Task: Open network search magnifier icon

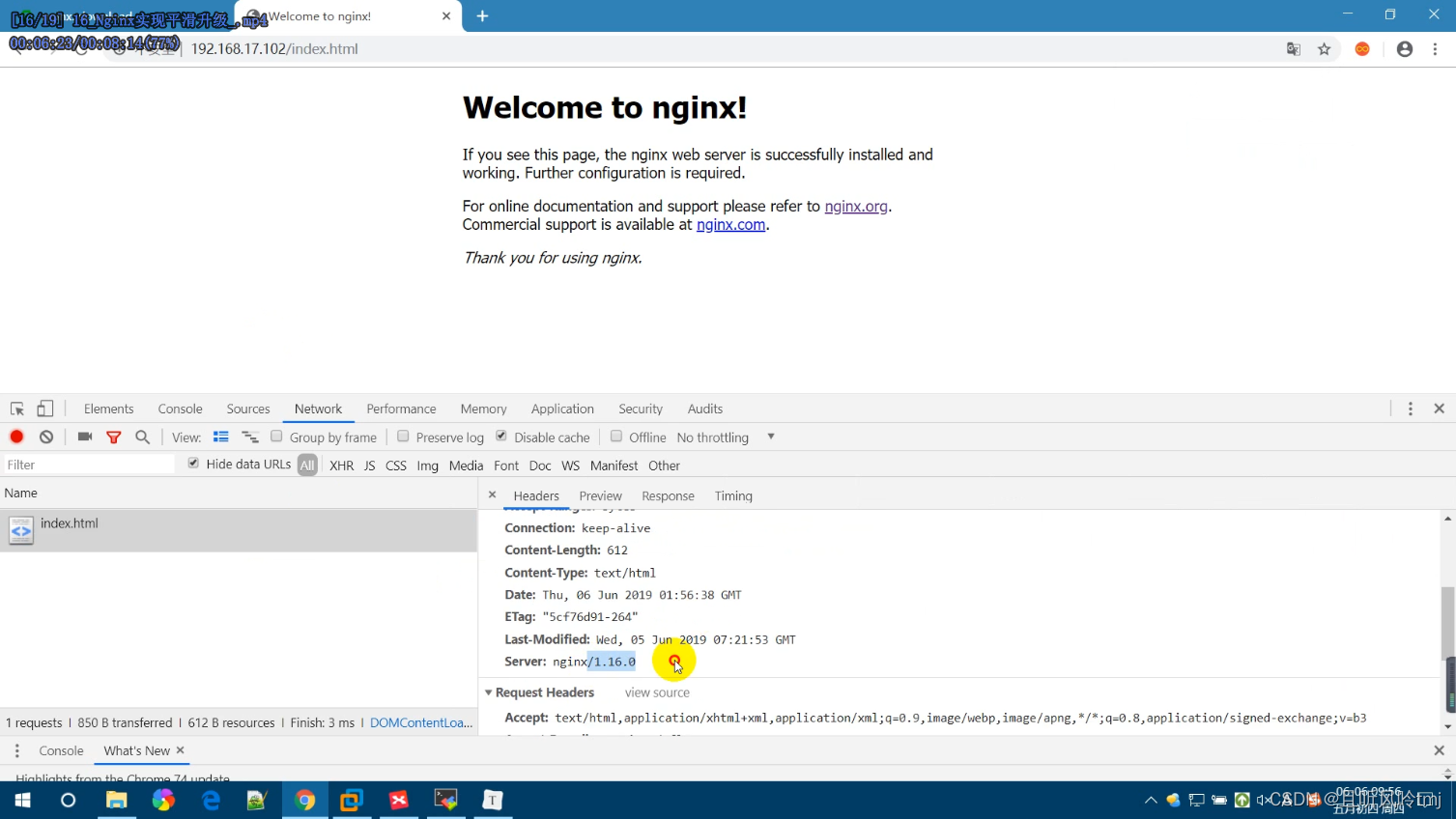Action: tap(143, 437)
